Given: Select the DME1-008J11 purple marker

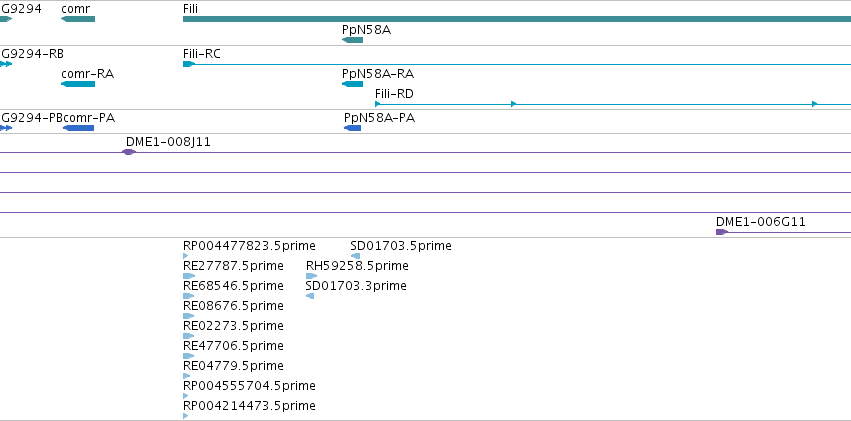Looking at the screenshot, I should [x=129, y=152].
